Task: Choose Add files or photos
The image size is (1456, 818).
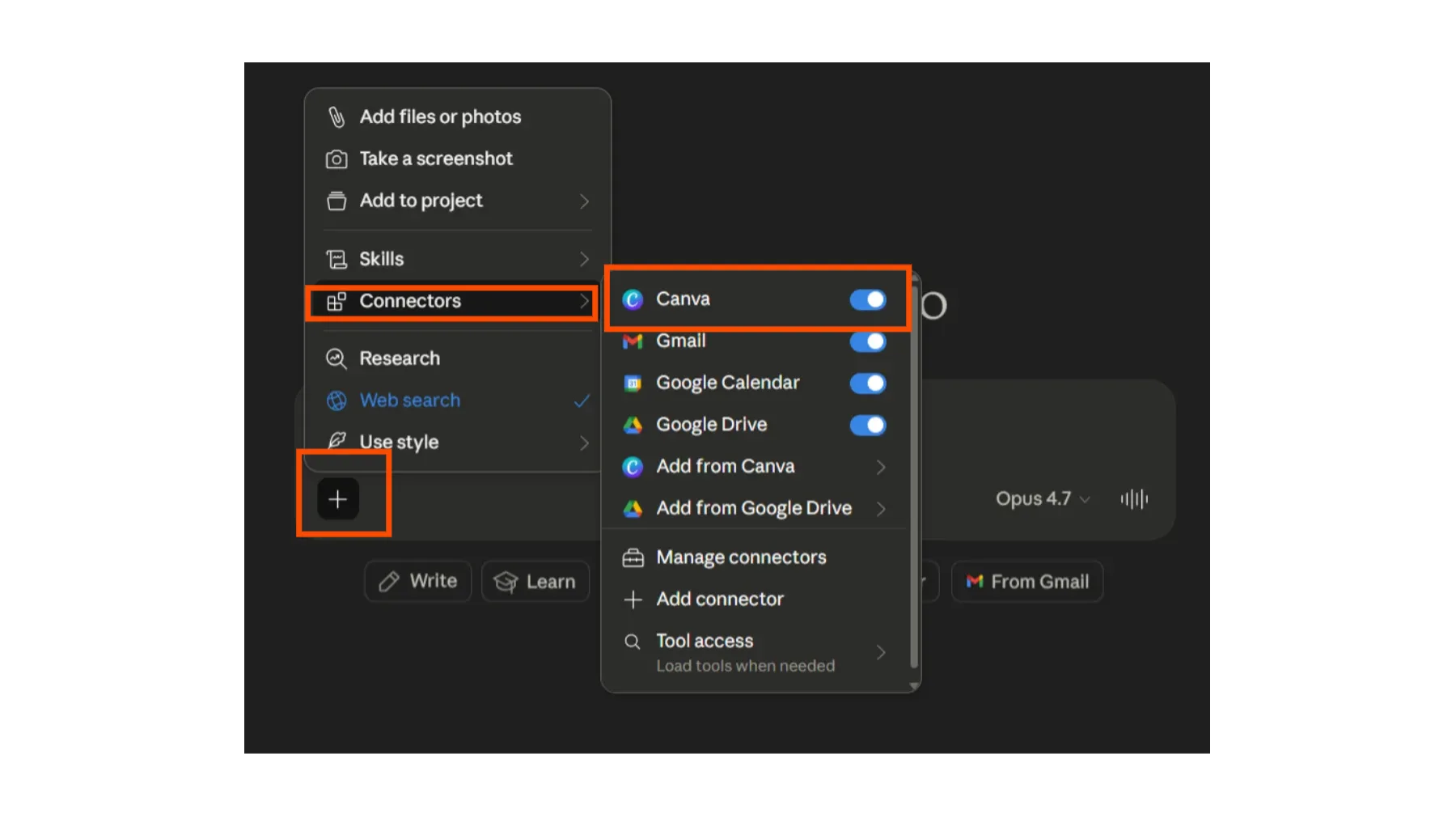Action: (x=457, y=117)
